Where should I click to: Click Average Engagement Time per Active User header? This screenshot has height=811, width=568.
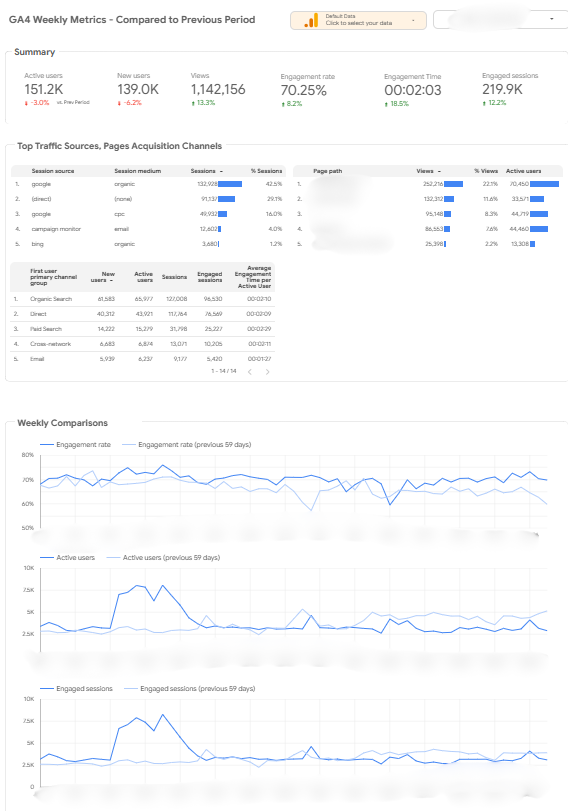pyautogui.click(x=253, y=277)
